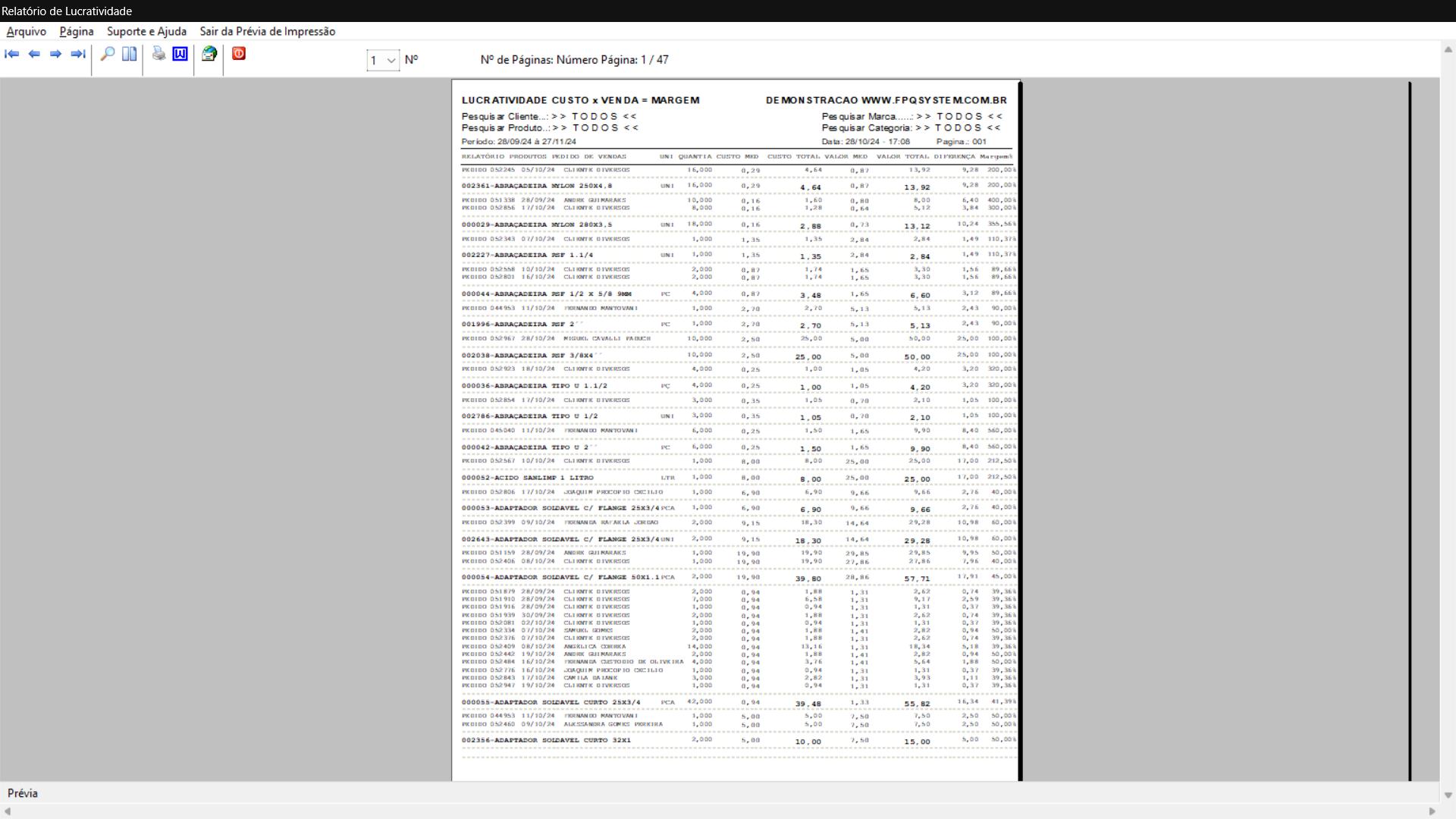Click product row 002227-ABRAÇADEIRA RSF 1.1/4
The height and width of the screenshot is (819, 1456).
pyautogui.click(x=739, y=256)
